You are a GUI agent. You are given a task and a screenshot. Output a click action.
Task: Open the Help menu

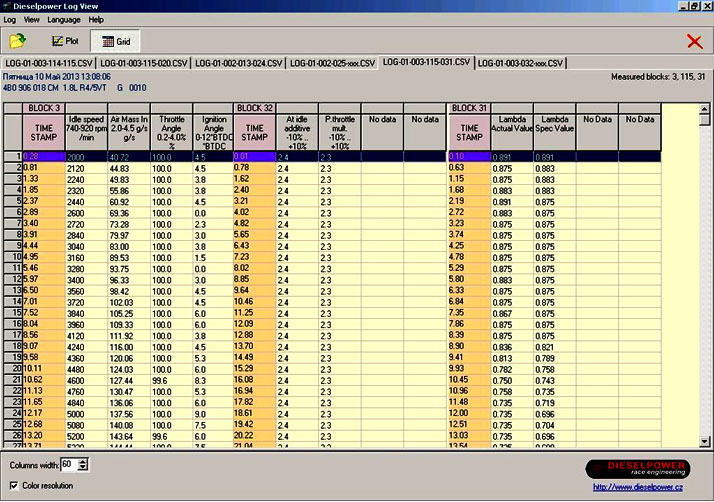tap(96, 19)
